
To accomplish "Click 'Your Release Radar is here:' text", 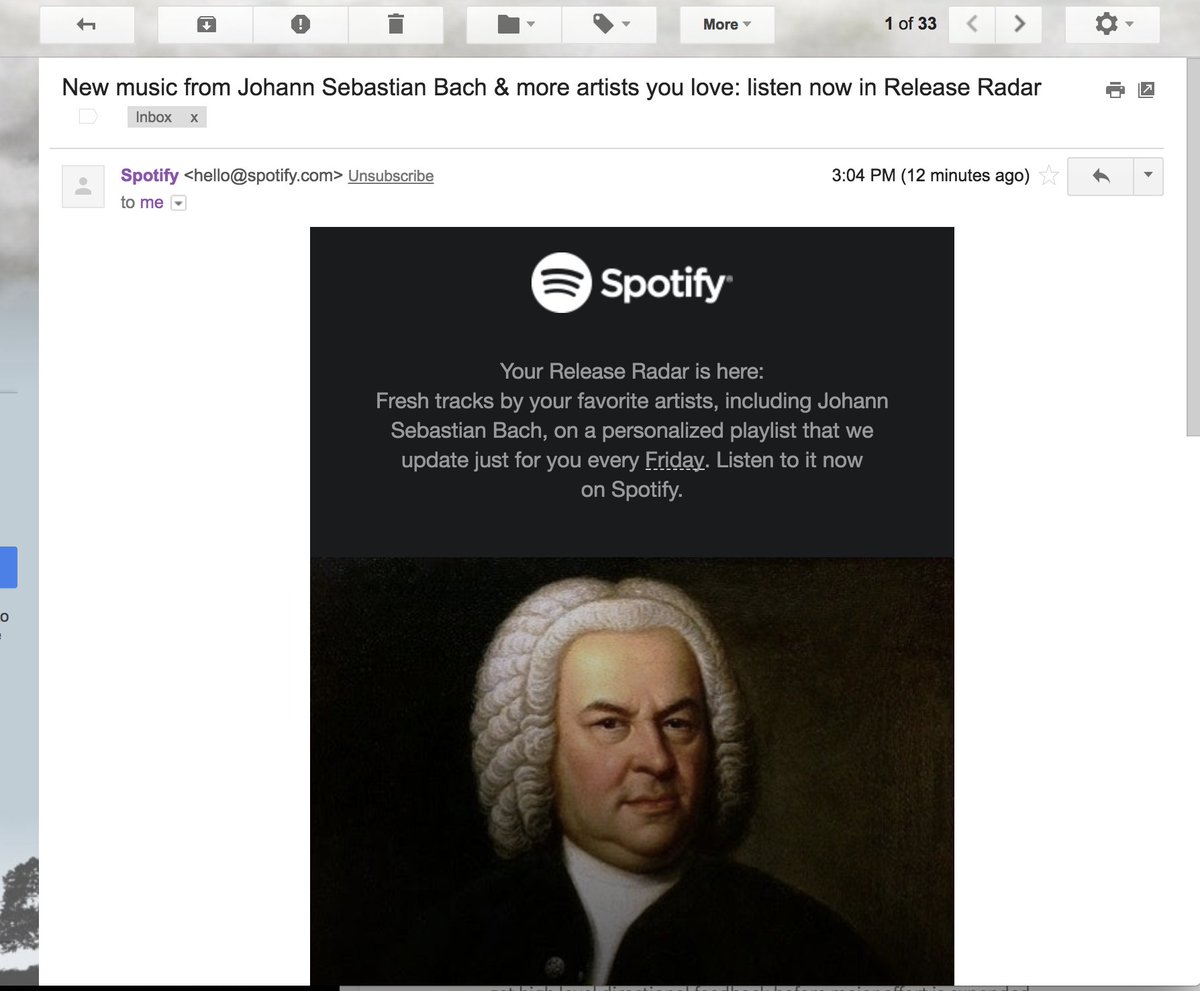I will pyautogui.click(x=632, y=371).
